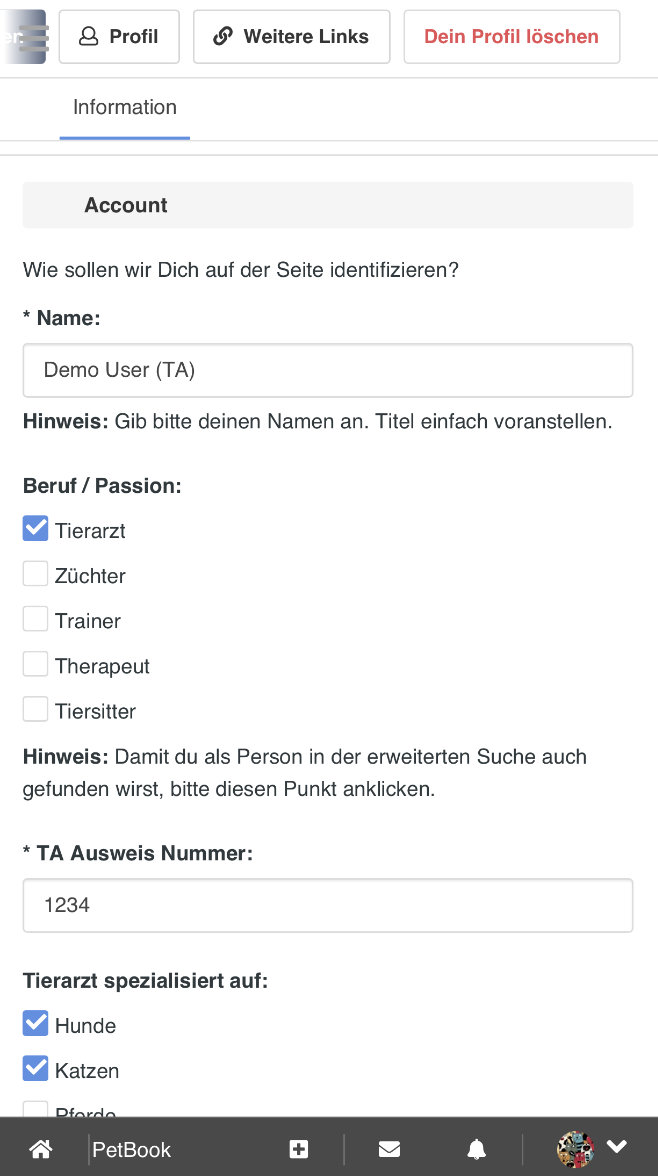The height and width of the screenshot is (1176, 658).
Task: Focus the TA Ausweis Nummer field
Action: pyautogui.click(x=328, y=905)
